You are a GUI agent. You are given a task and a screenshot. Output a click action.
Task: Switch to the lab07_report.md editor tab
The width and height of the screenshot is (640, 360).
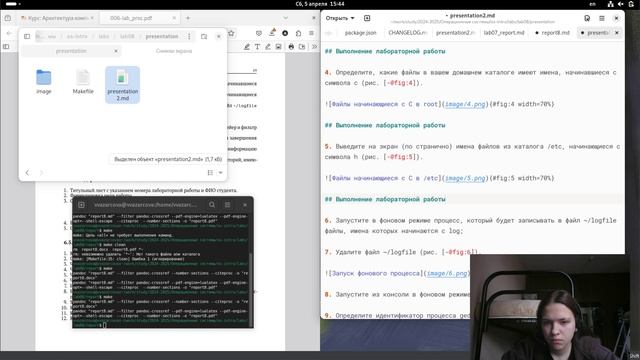[504, 33]
